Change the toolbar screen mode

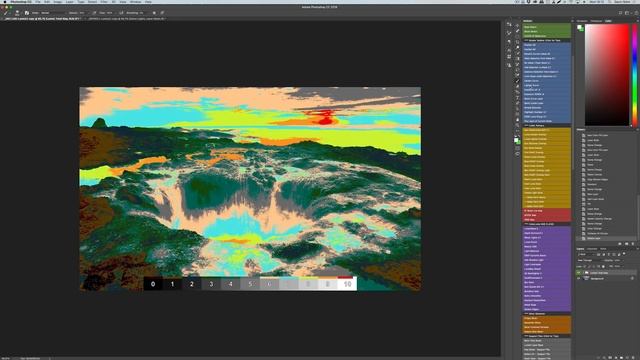click(x=518, y=155)
